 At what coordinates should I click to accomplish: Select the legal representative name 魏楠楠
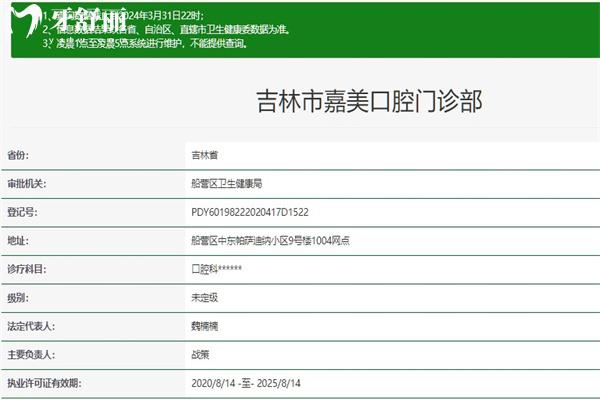tap(204, 326)
